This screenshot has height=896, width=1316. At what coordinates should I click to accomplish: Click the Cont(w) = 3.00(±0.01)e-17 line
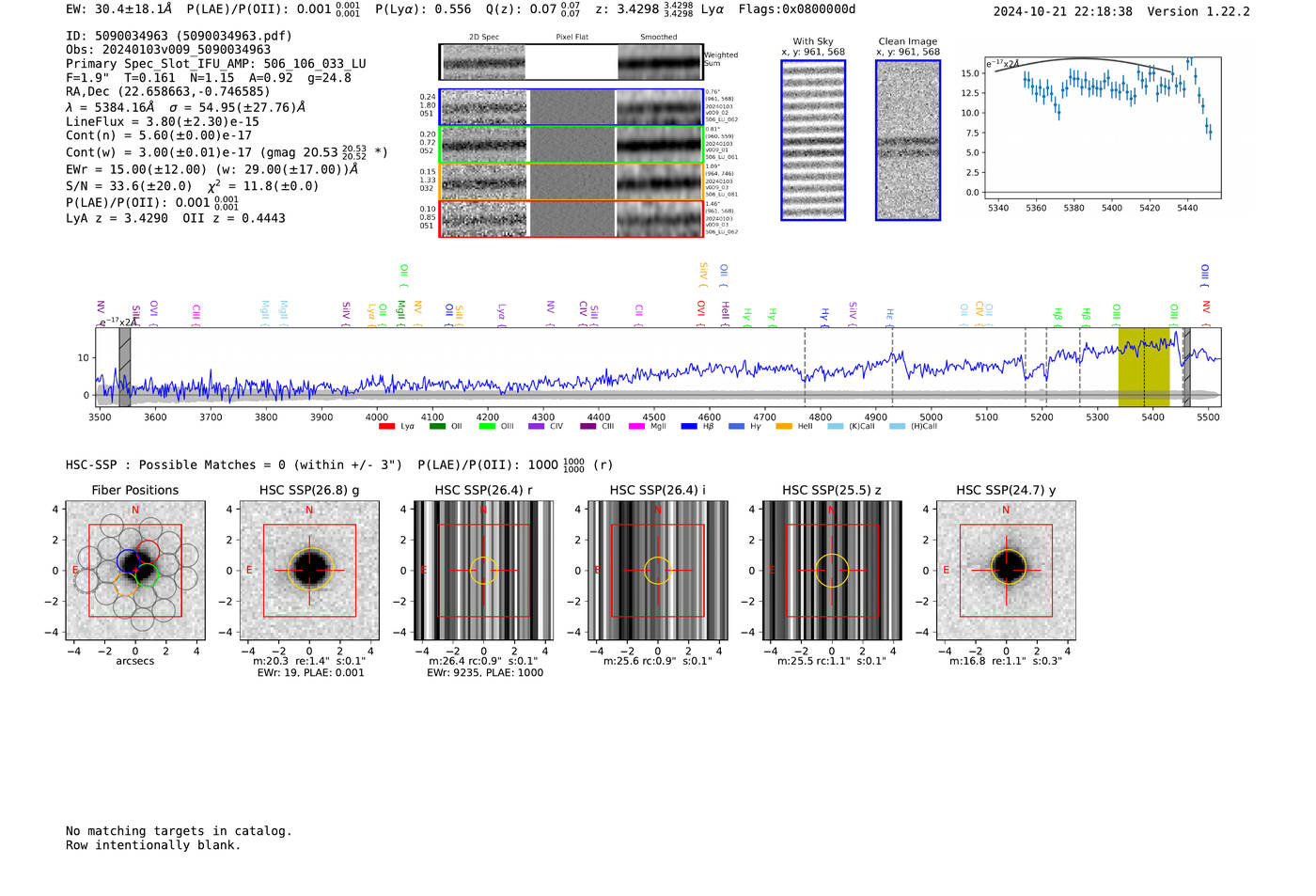coord(227,151)
